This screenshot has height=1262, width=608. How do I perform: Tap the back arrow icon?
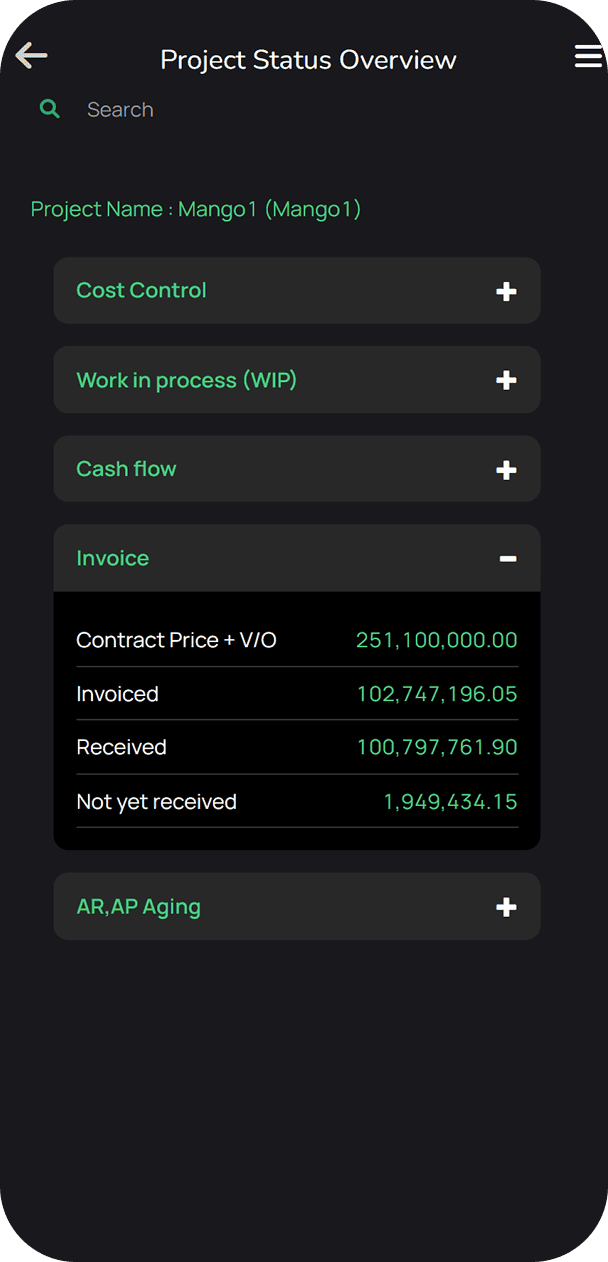tap(32, 56)
